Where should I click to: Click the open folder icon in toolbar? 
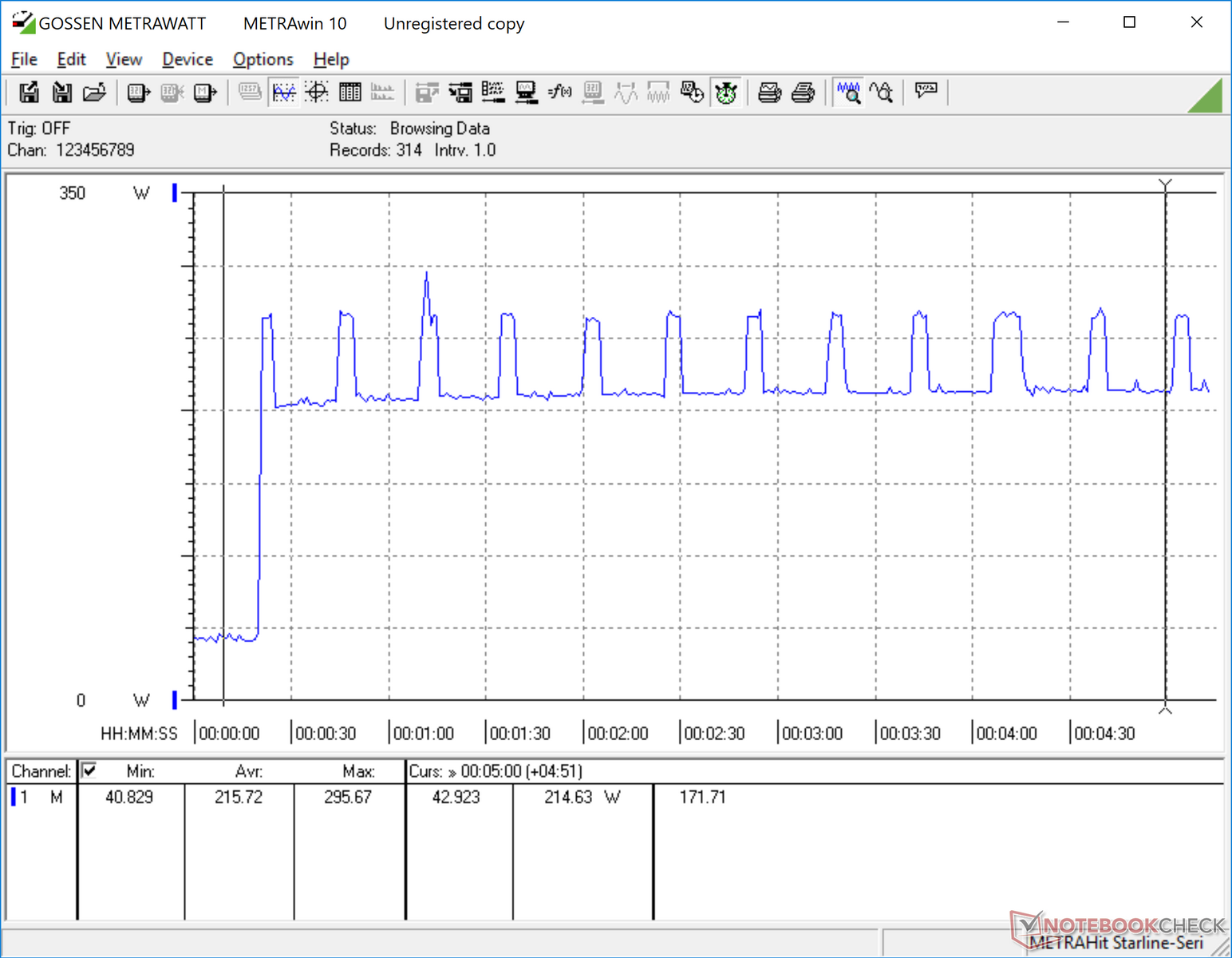tap(94, 93)
